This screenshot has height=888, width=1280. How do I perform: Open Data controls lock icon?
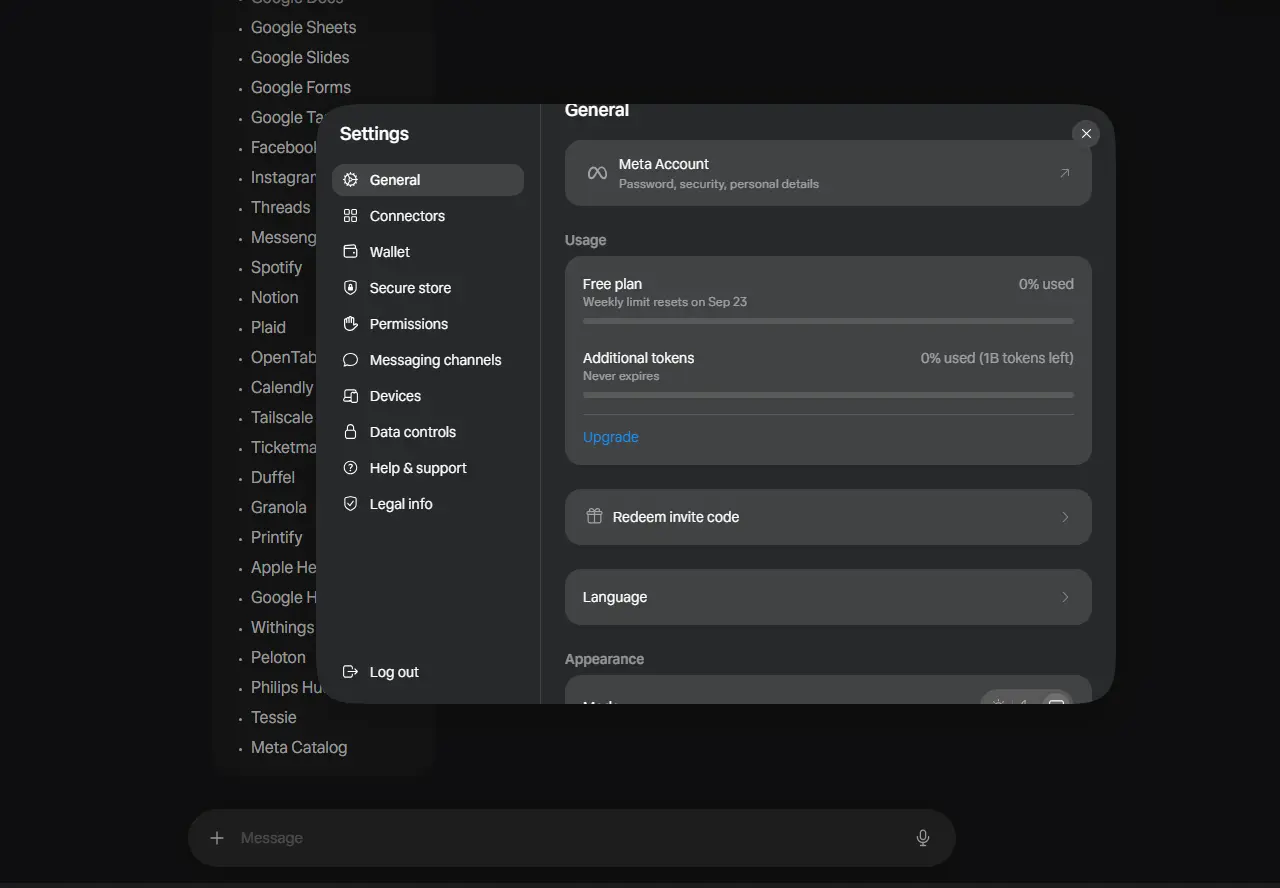[350, 432]
